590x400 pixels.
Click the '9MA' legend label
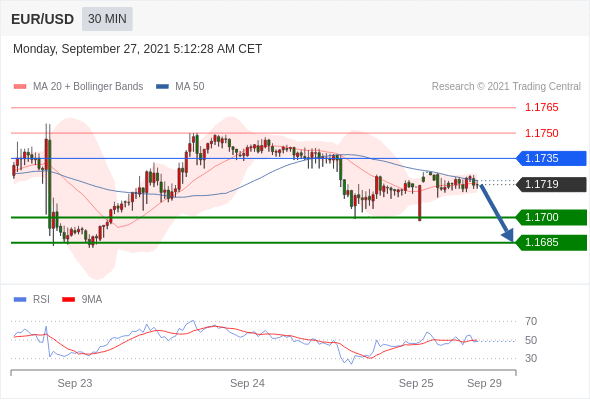coord(92,300)
